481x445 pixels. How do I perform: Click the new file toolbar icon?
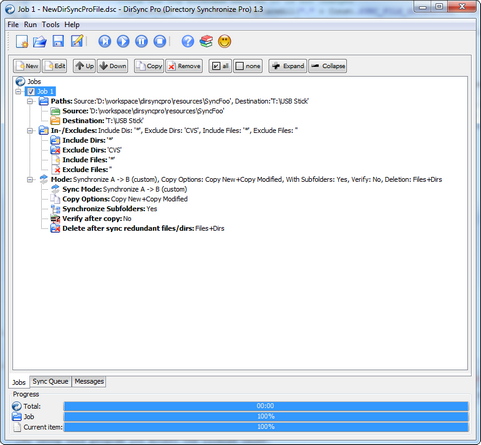(22, 42)
